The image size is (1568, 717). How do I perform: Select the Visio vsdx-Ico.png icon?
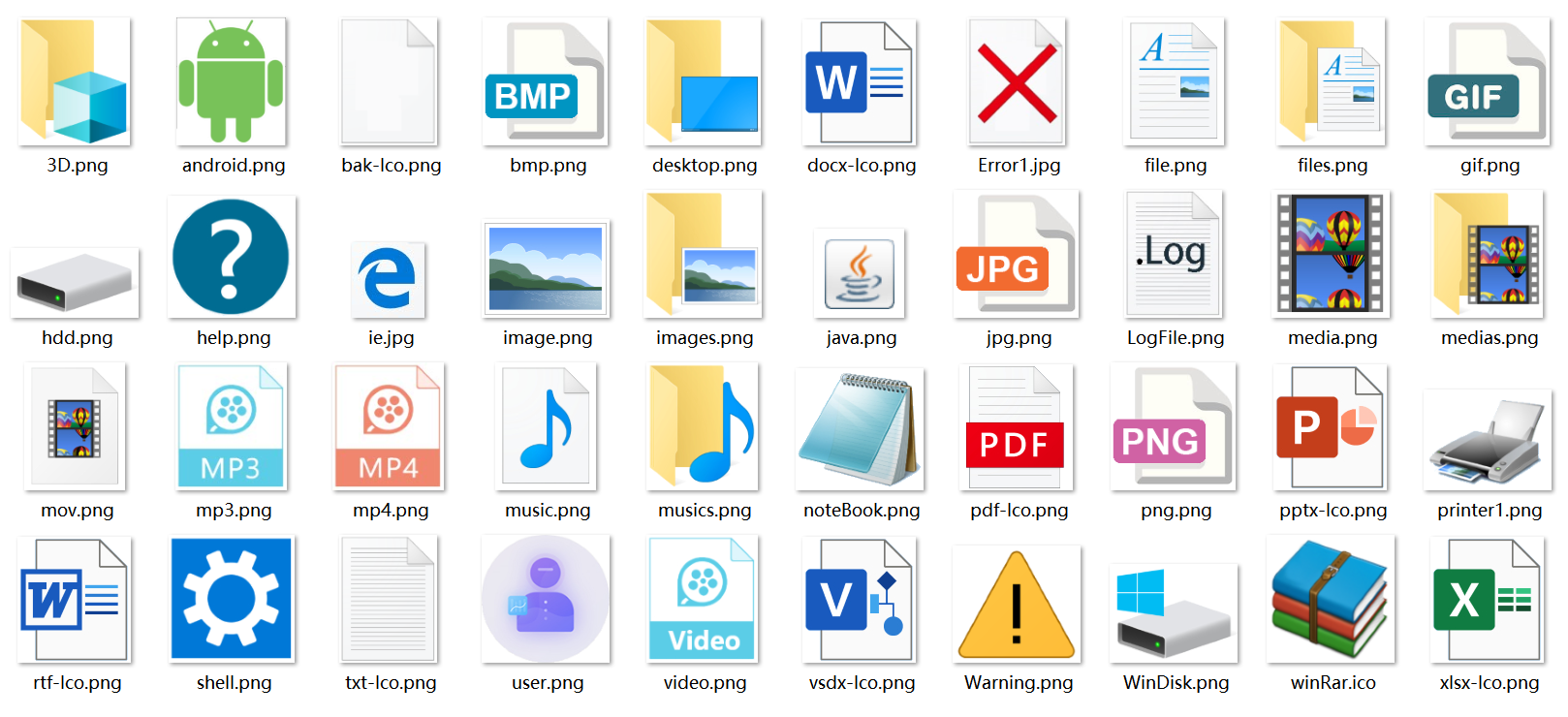[860, 599]
